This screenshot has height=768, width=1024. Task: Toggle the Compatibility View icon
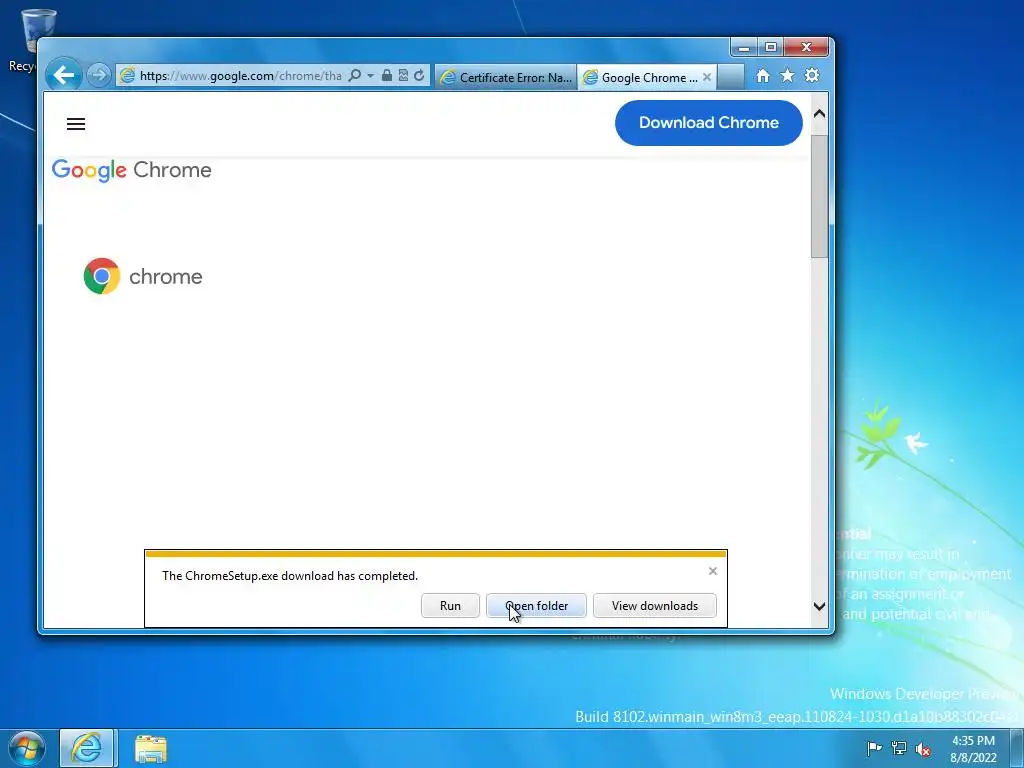pyautogui.click(x=403, y=76)
